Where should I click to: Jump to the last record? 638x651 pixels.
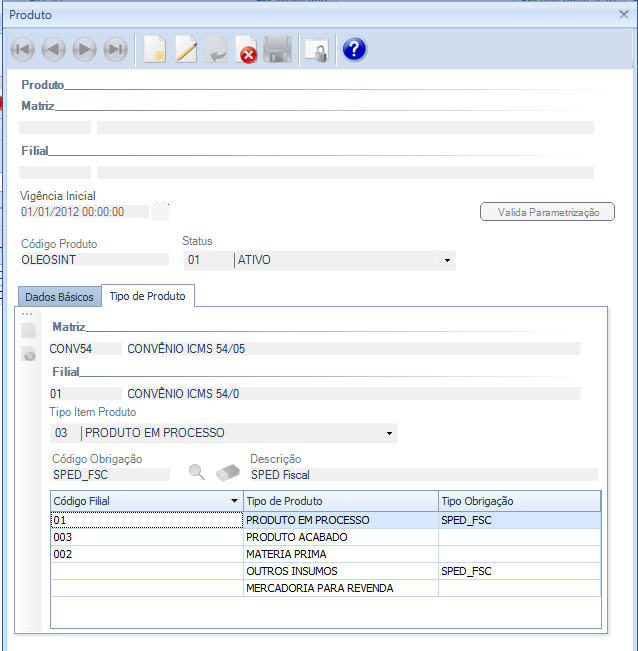116,50
